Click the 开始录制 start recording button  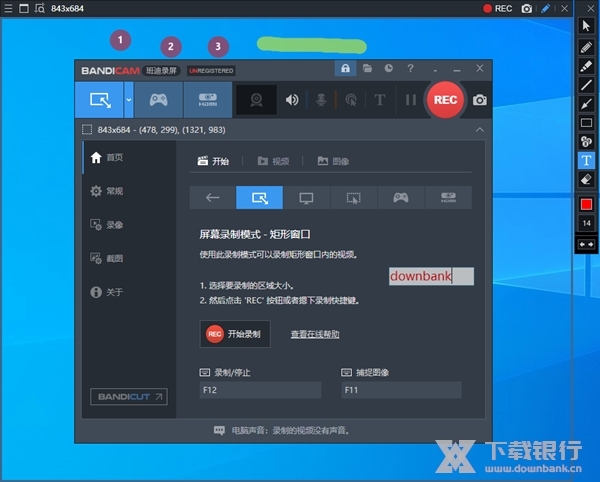[235, 334]
